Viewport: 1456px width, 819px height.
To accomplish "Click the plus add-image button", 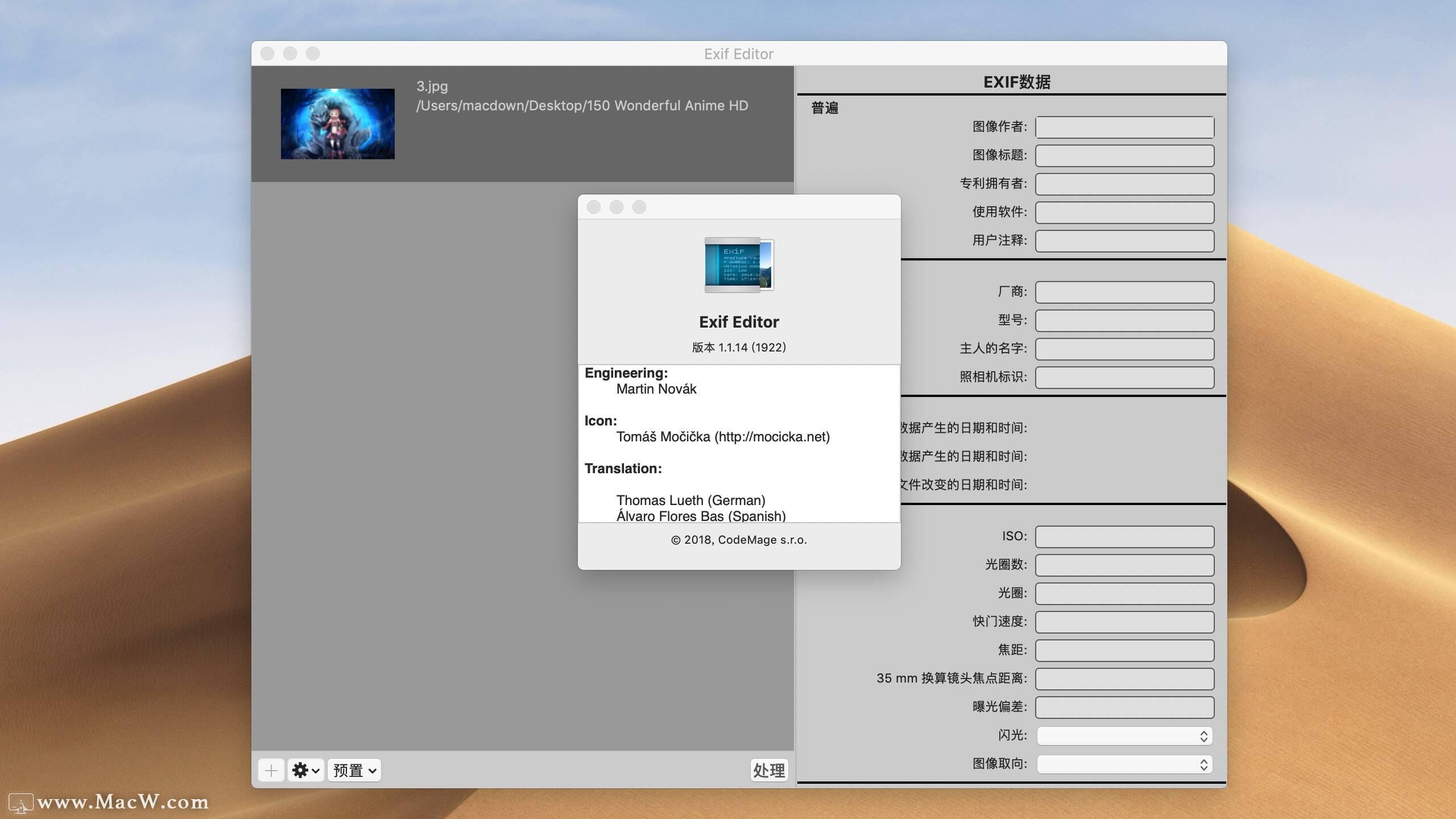I will pyautogui.click(x=271, y=771).
